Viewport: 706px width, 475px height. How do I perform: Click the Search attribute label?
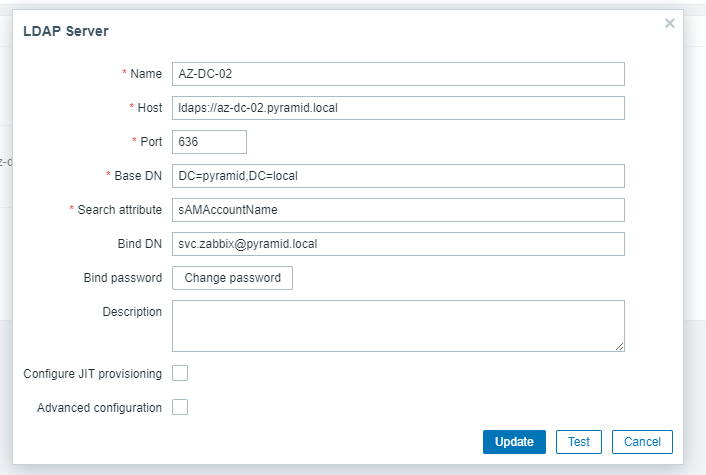[x=119, y=210]
